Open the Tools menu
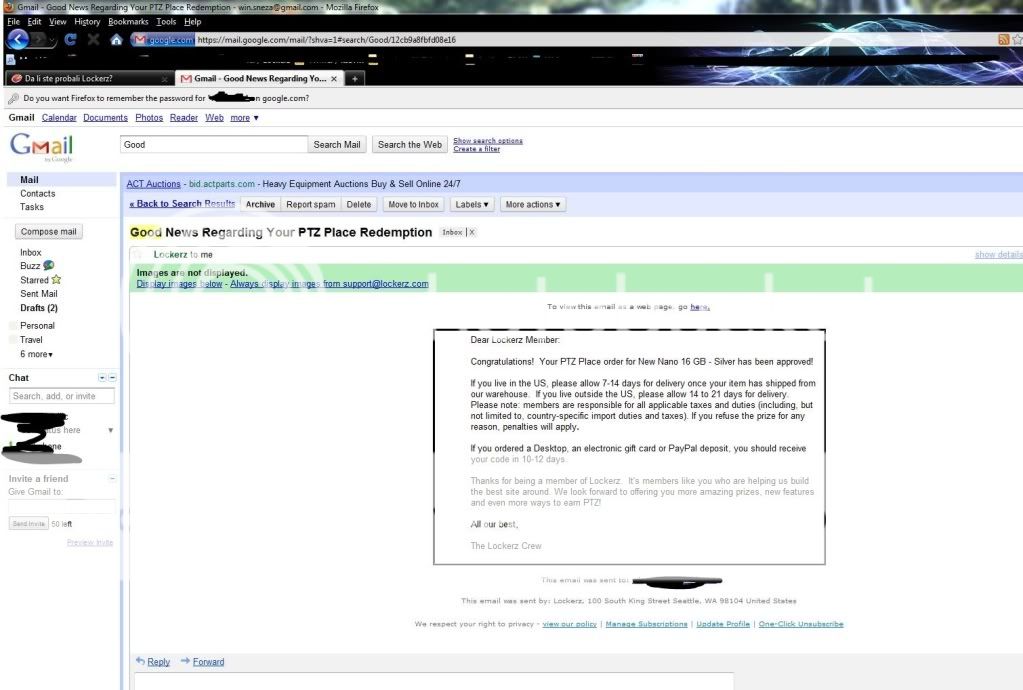The height and width of the screenshot is (690, 1023). [x=166, y=22]
